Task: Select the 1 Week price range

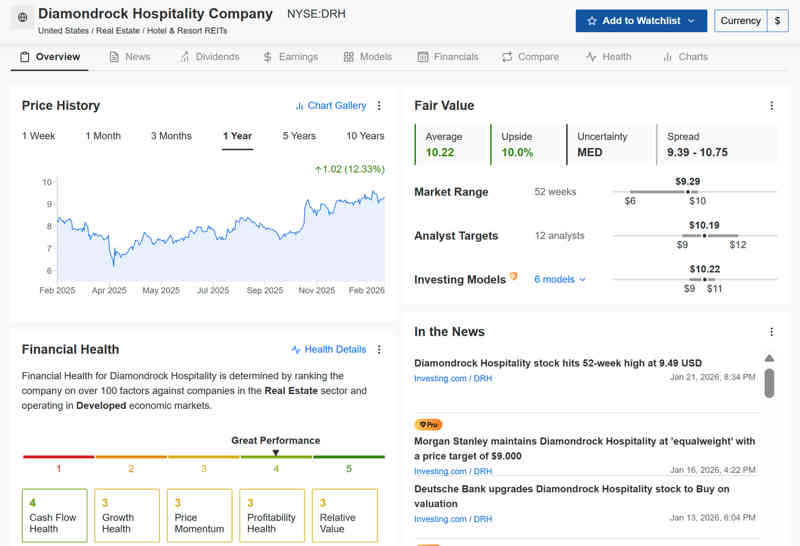Action: click(x=39, y=136)
